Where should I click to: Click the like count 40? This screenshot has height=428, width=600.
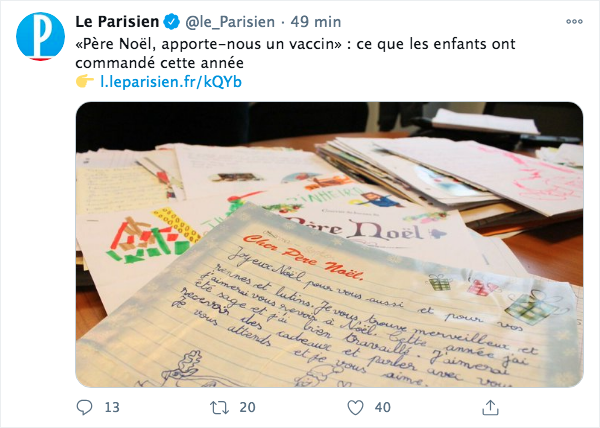tap(383, 408)
